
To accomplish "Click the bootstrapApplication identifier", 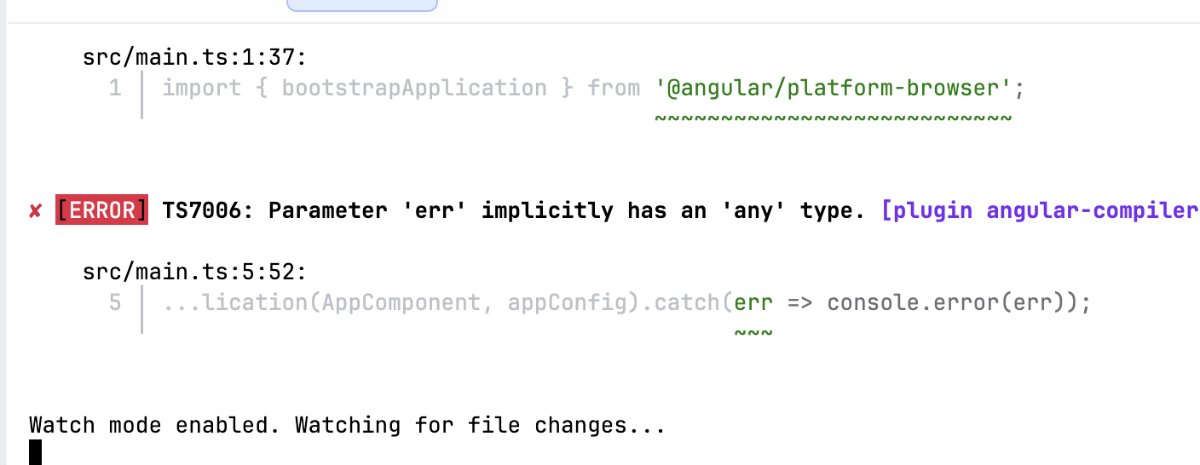I will click(414, 88).
